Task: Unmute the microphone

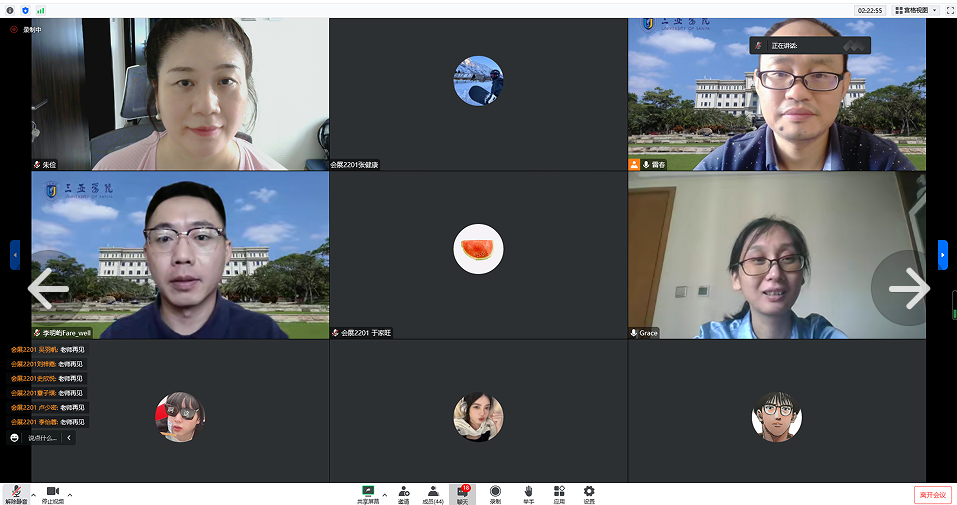Action: pyautogui.click(x=16, y=494)
